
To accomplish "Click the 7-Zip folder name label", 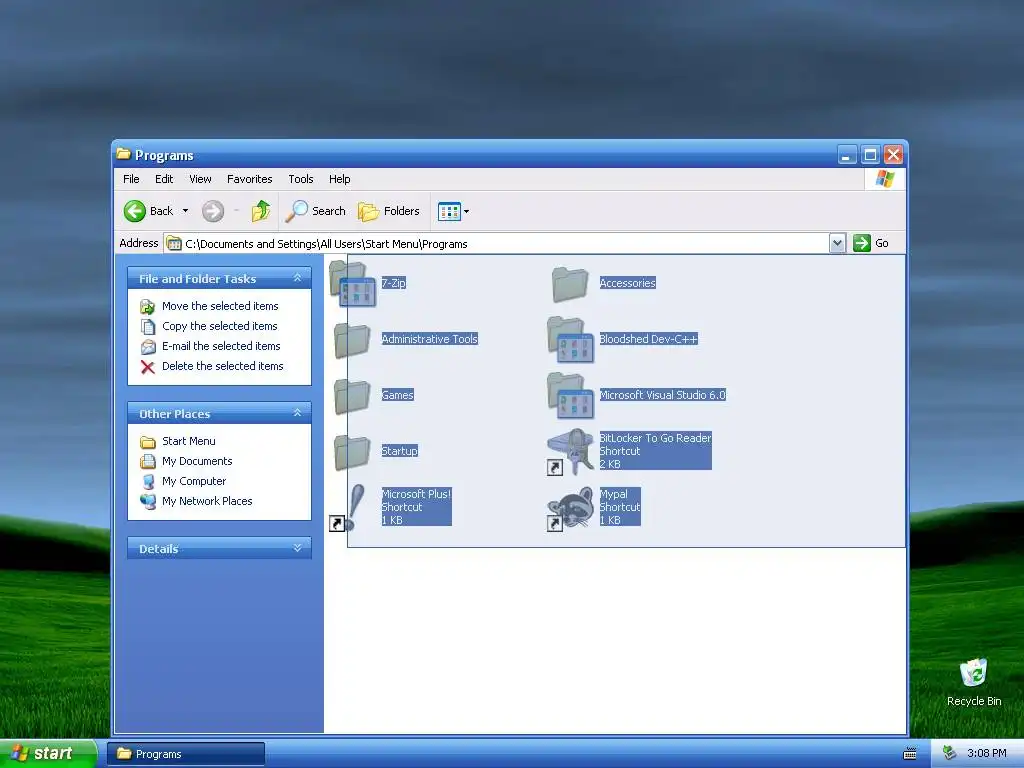I will 393,283.
